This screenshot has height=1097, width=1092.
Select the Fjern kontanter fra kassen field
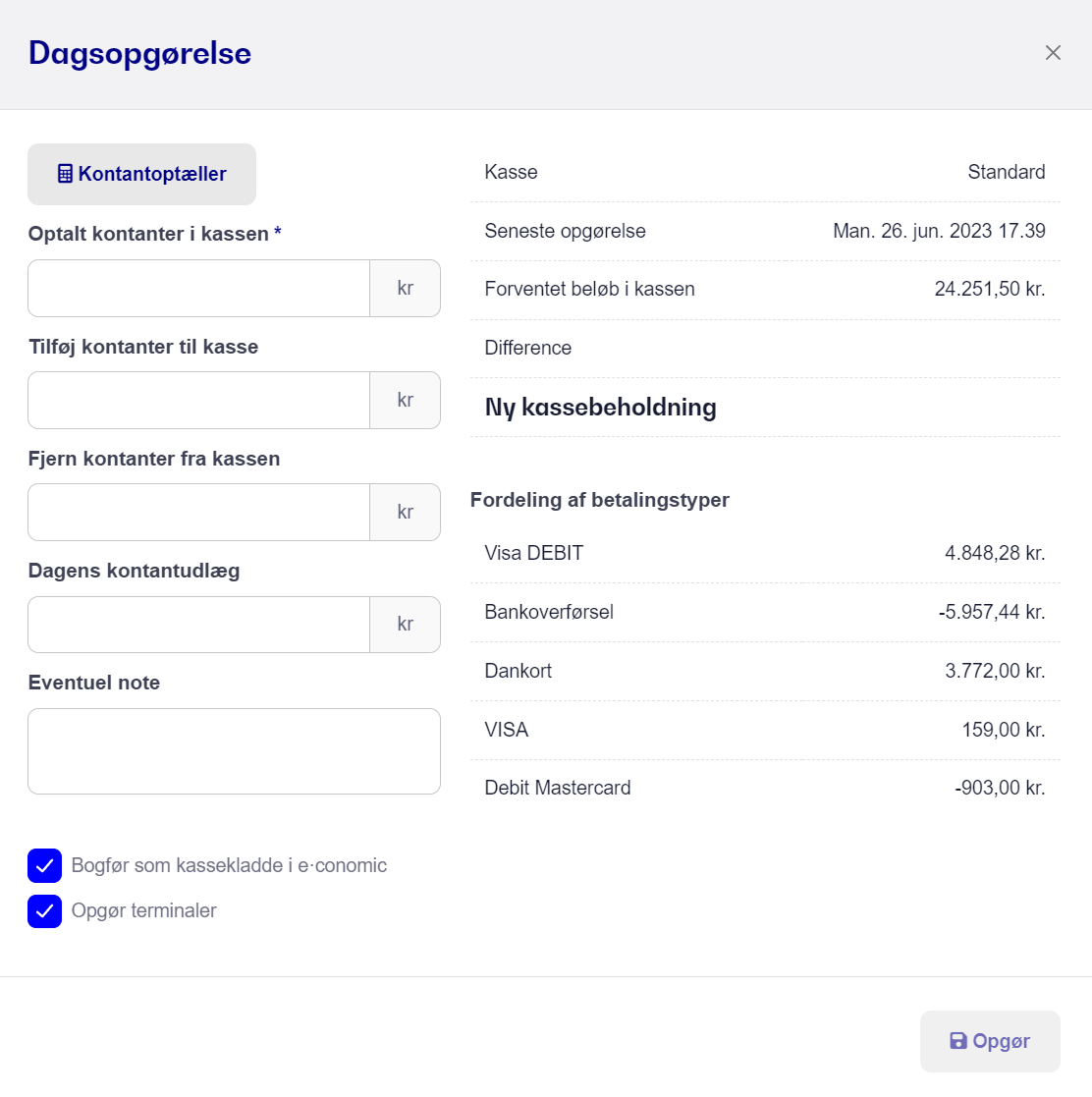click(198, 512)
